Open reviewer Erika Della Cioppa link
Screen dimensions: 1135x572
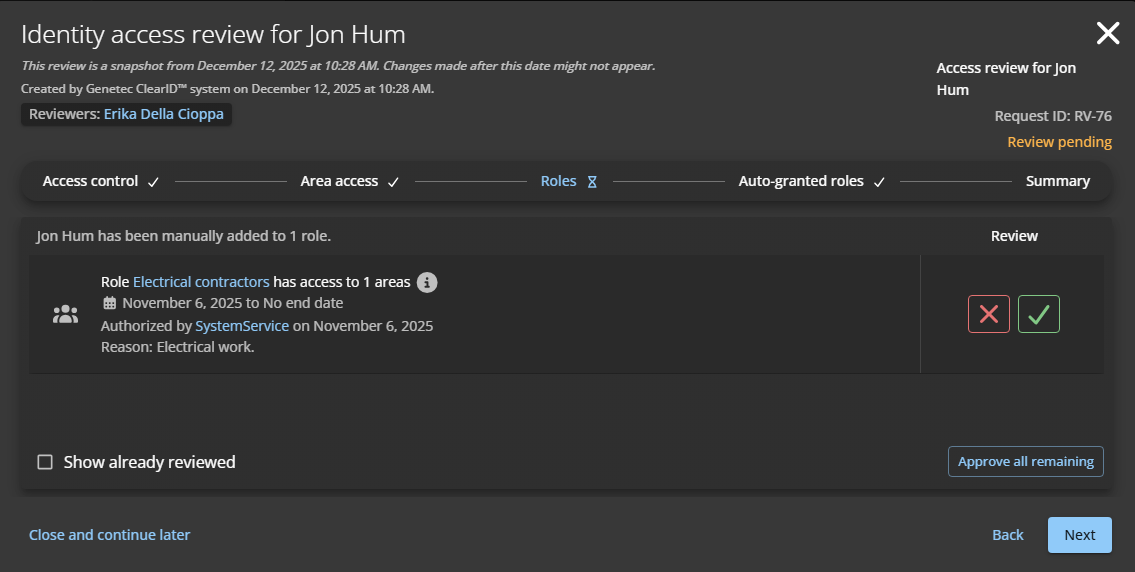click(163, 114)
